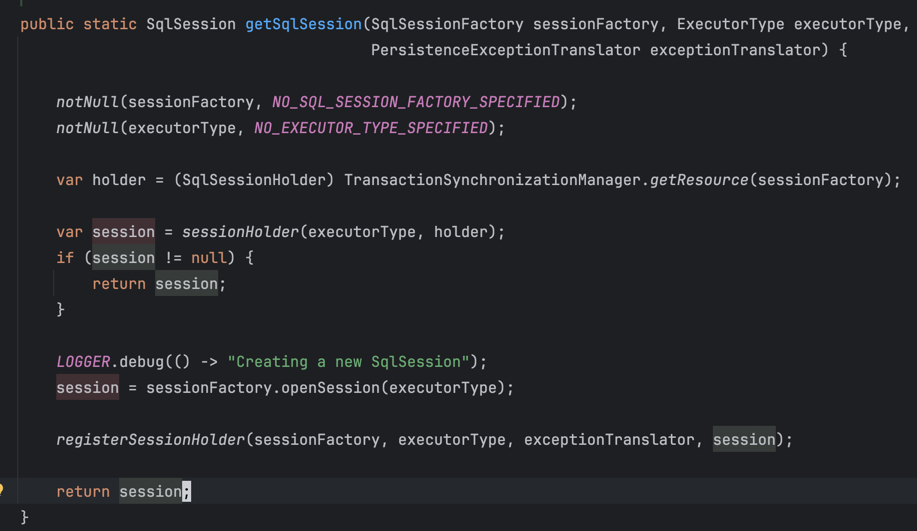Click the "Creating a new SqlSession" string

coord(349,361)
